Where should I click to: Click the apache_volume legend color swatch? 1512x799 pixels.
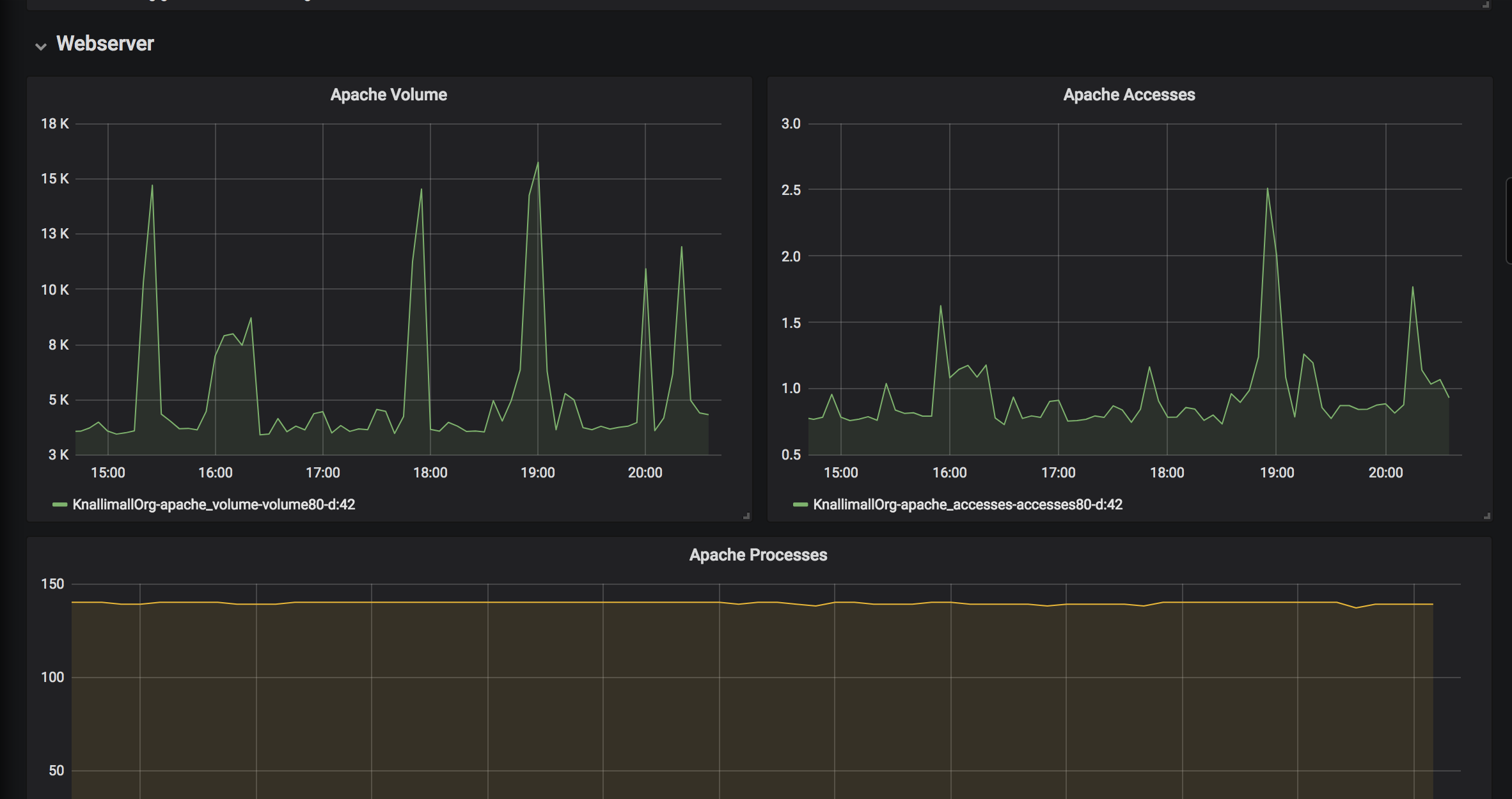tap(59, 505)
